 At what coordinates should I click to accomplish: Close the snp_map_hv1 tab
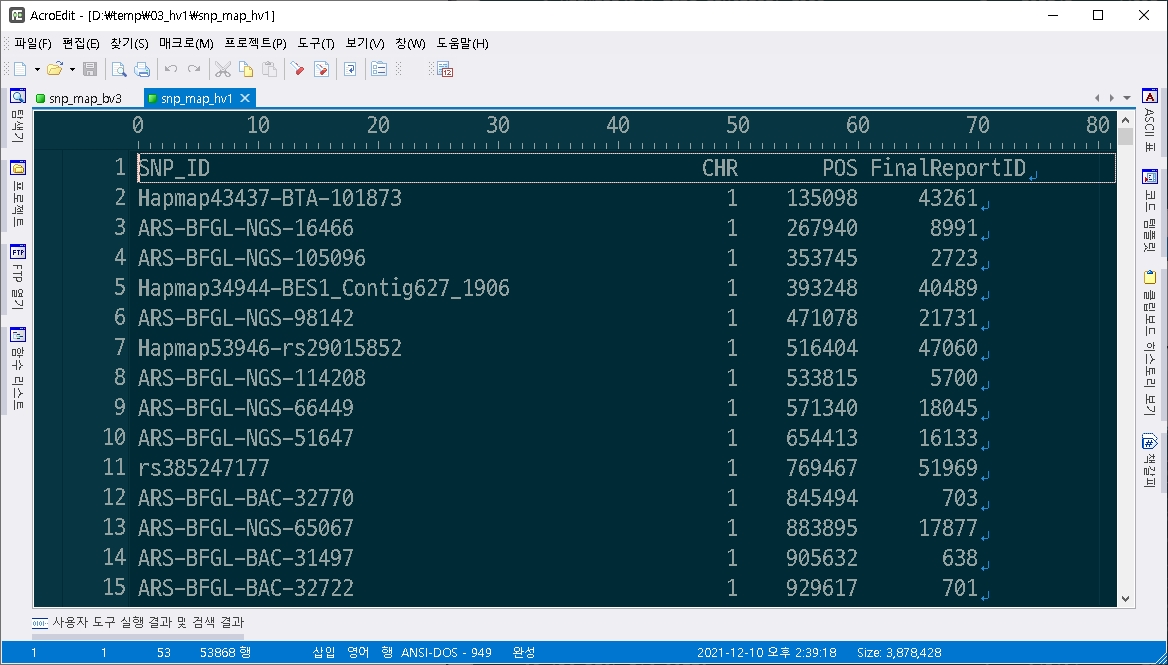(x=244, y=98)
